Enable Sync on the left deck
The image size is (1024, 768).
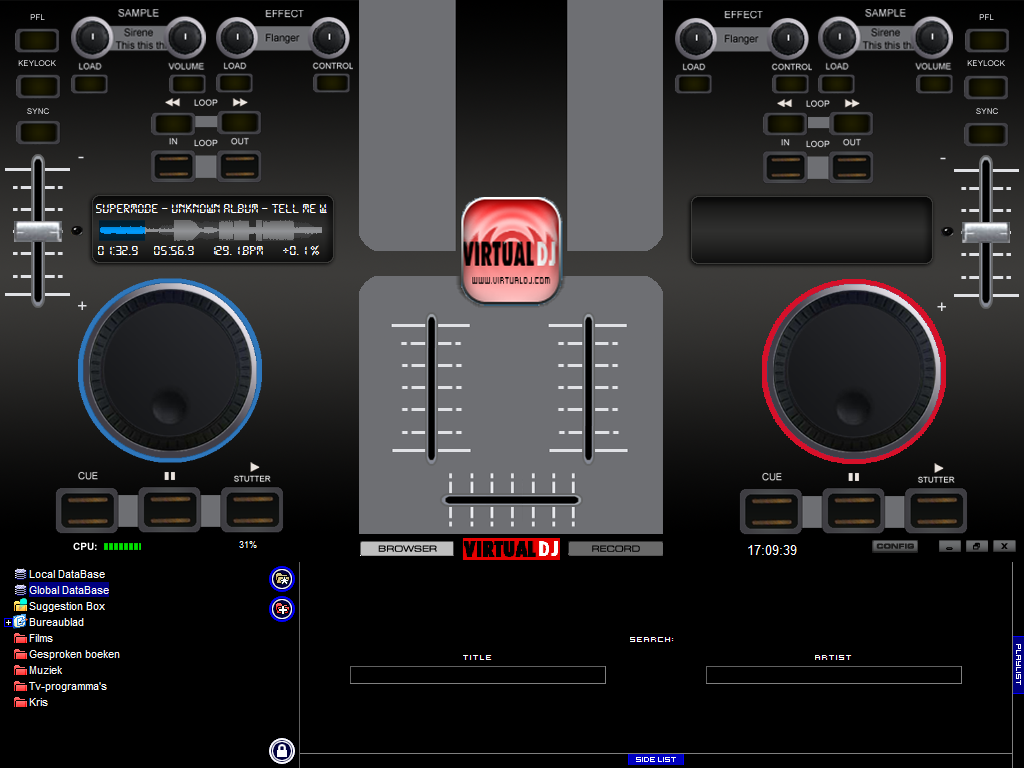tap(38, 133)
